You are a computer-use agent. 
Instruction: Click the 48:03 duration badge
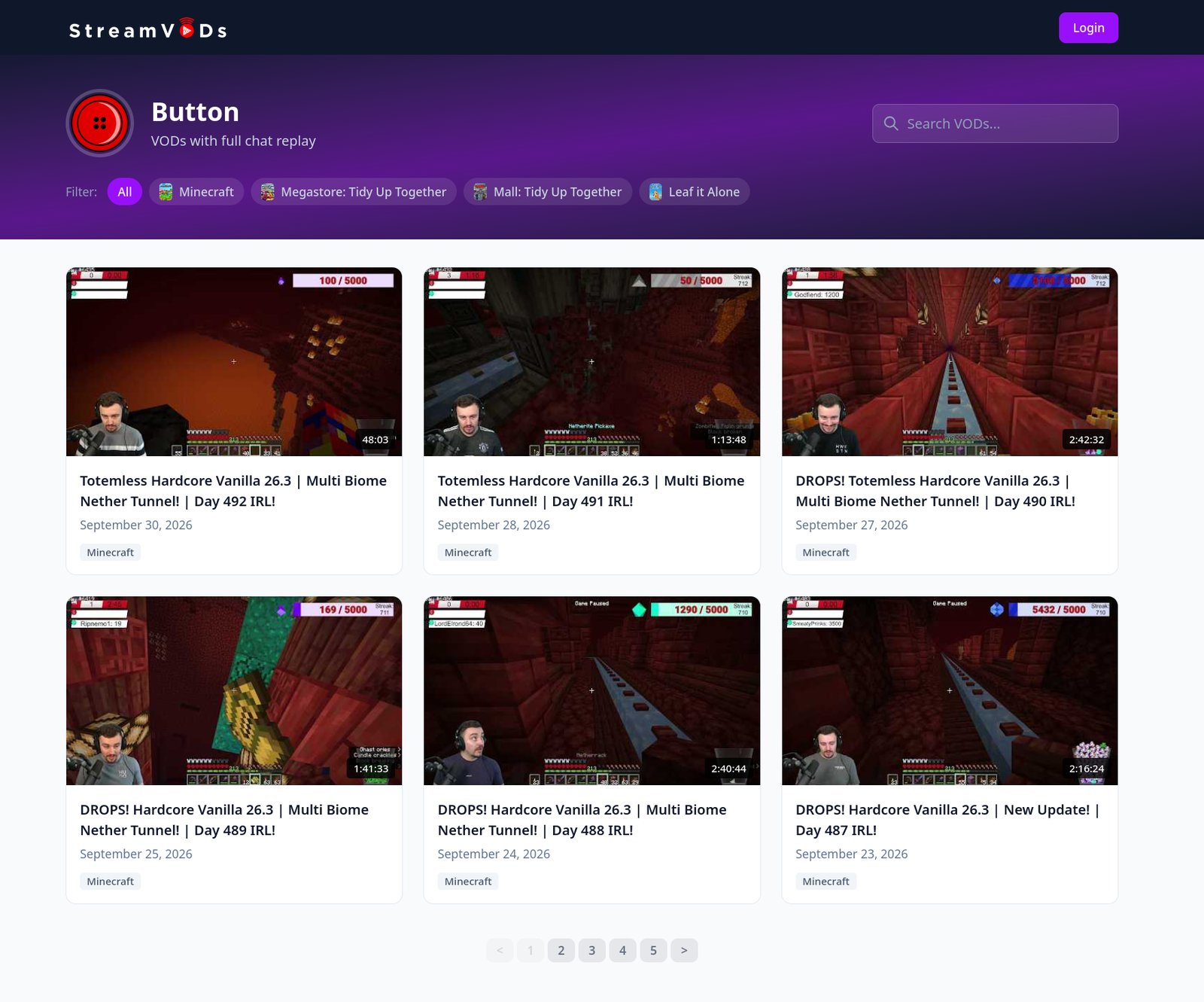coord(375,440)
